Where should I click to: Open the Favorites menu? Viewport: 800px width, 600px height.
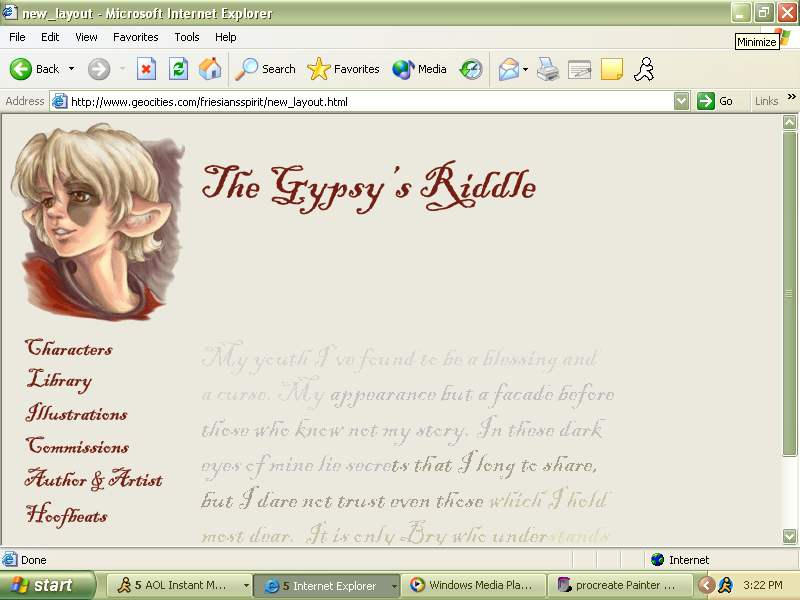136,37
